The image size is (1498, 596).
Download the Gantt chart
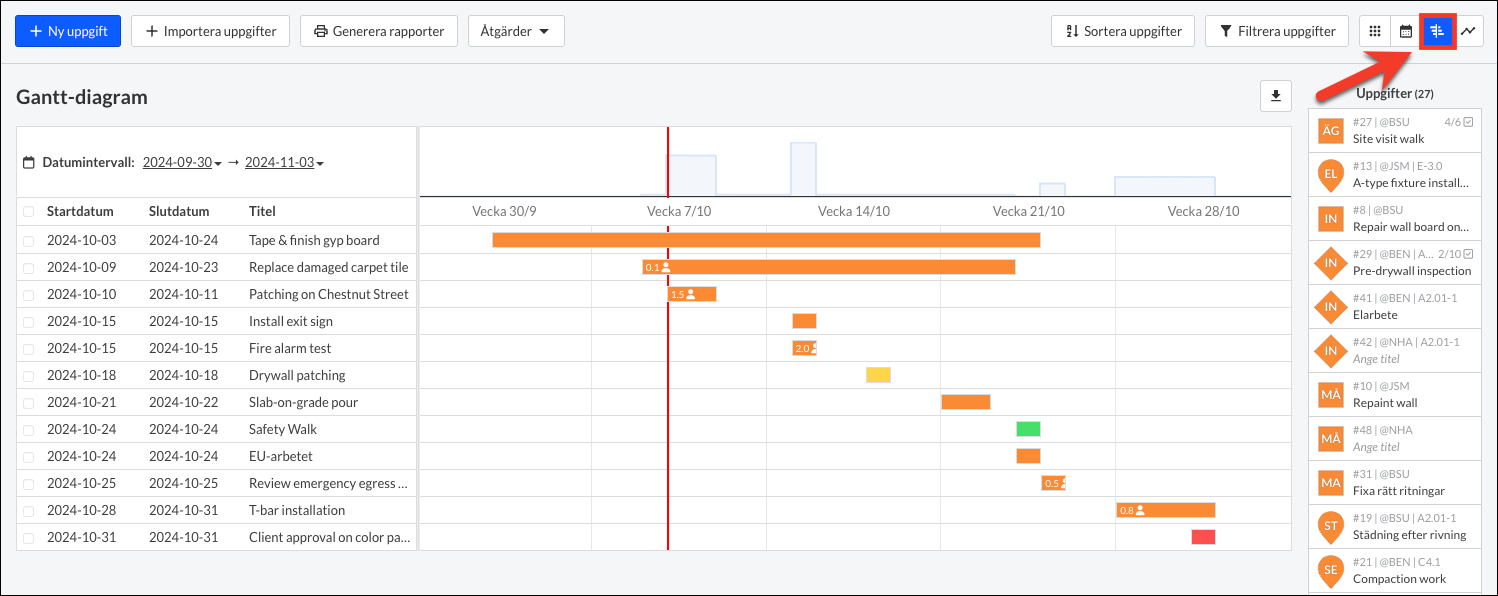1275,94
